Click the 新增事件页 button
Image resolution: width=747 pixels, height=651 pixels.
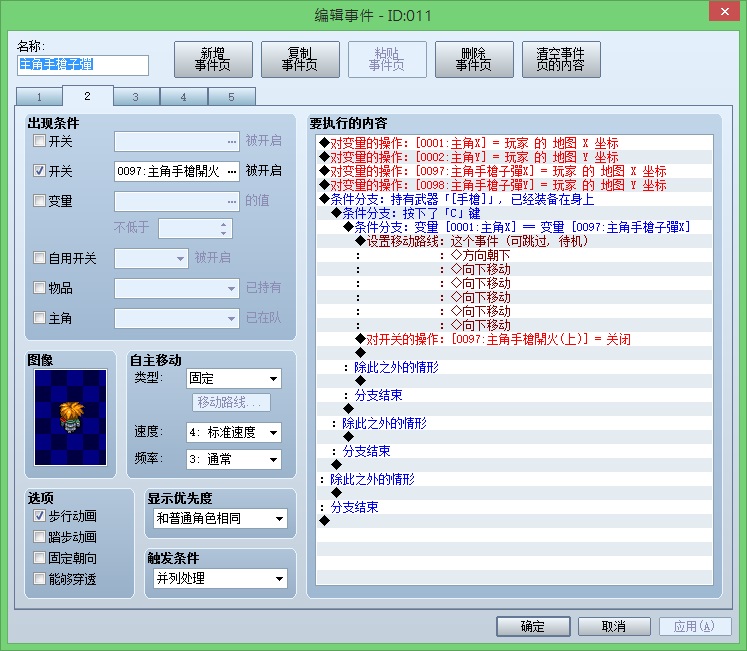pos(213,60)
